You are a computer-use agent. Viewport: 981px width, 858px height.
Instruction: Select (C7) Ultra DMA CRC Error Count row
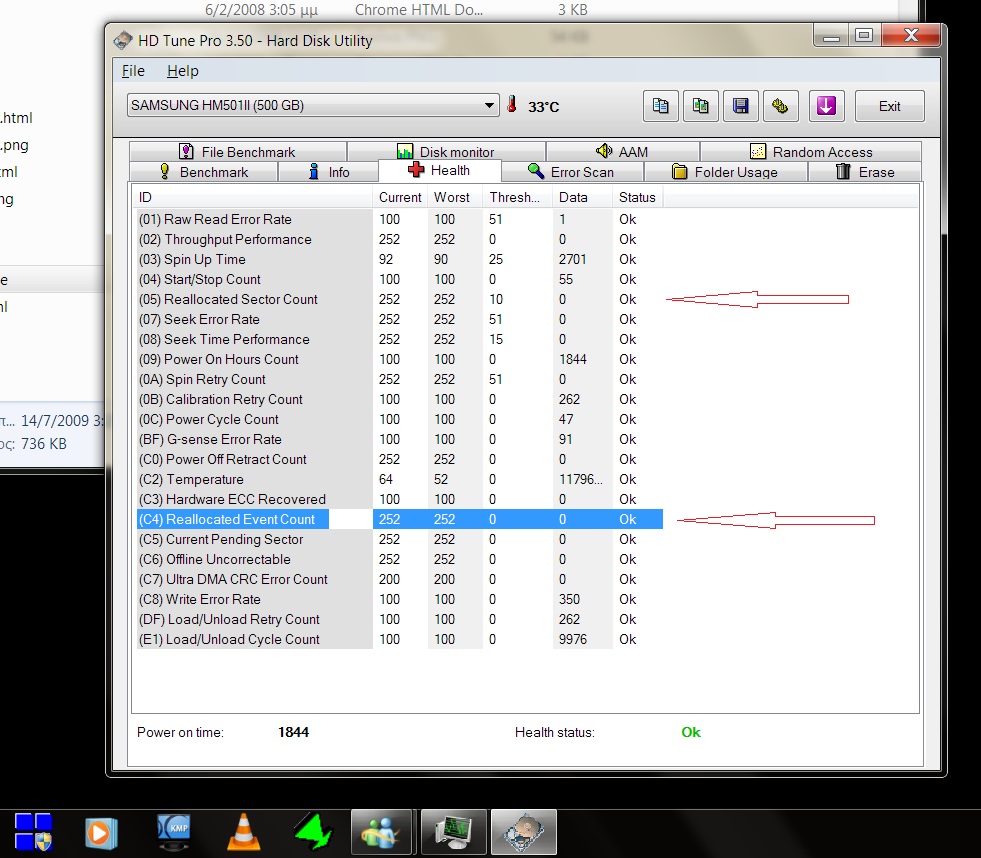click(x=399, y=580)
